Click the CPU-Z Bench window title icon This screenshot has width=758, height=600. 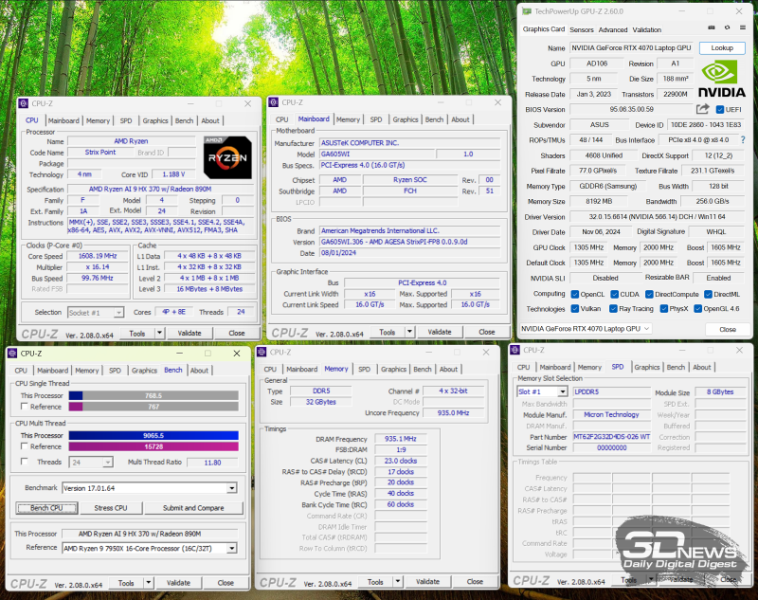click(x=12, y=353)
